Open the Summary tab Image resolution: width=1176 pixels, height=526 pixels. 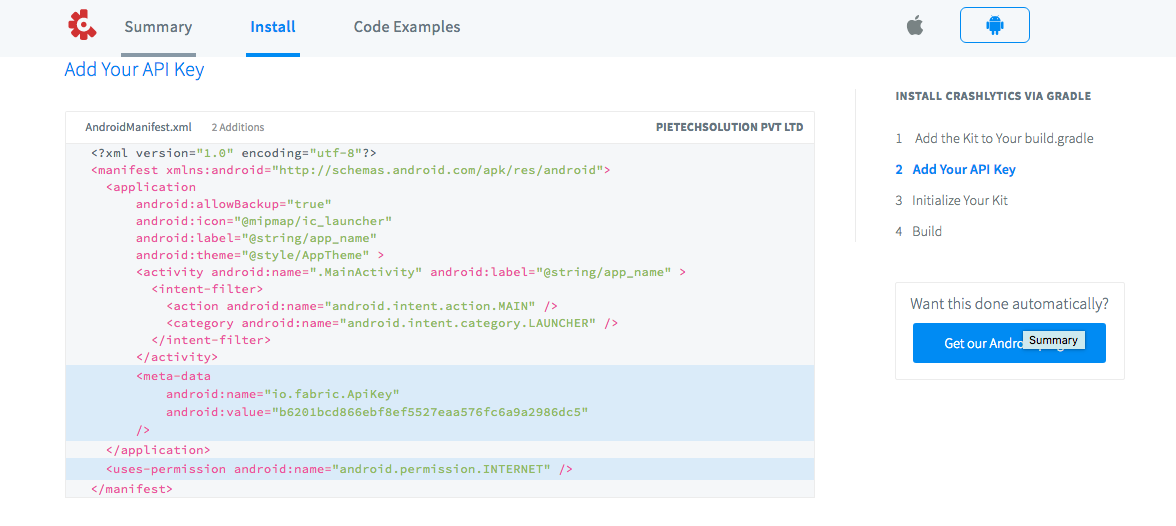coord(158,27)
